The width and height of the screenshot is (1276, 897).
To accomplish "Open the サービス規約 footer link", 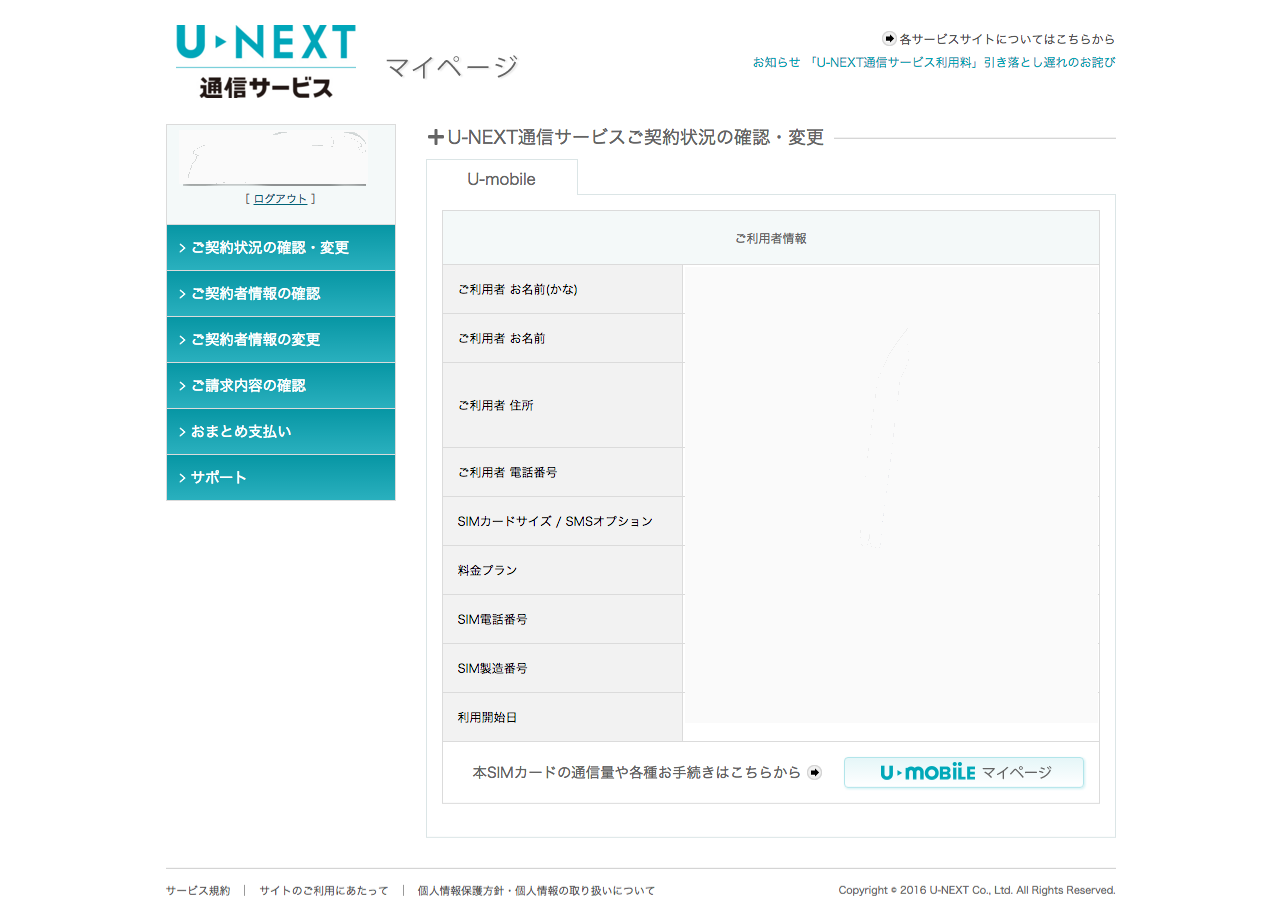I will (198, 890).
